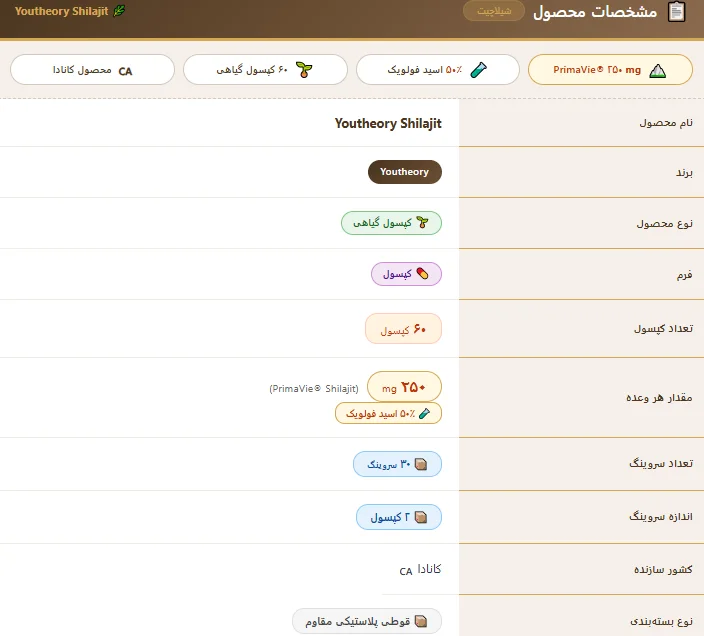Viewport: 704px width, 636px height.
Task: Click the capsule pill icon in فرم row
Action: point(422,273)
